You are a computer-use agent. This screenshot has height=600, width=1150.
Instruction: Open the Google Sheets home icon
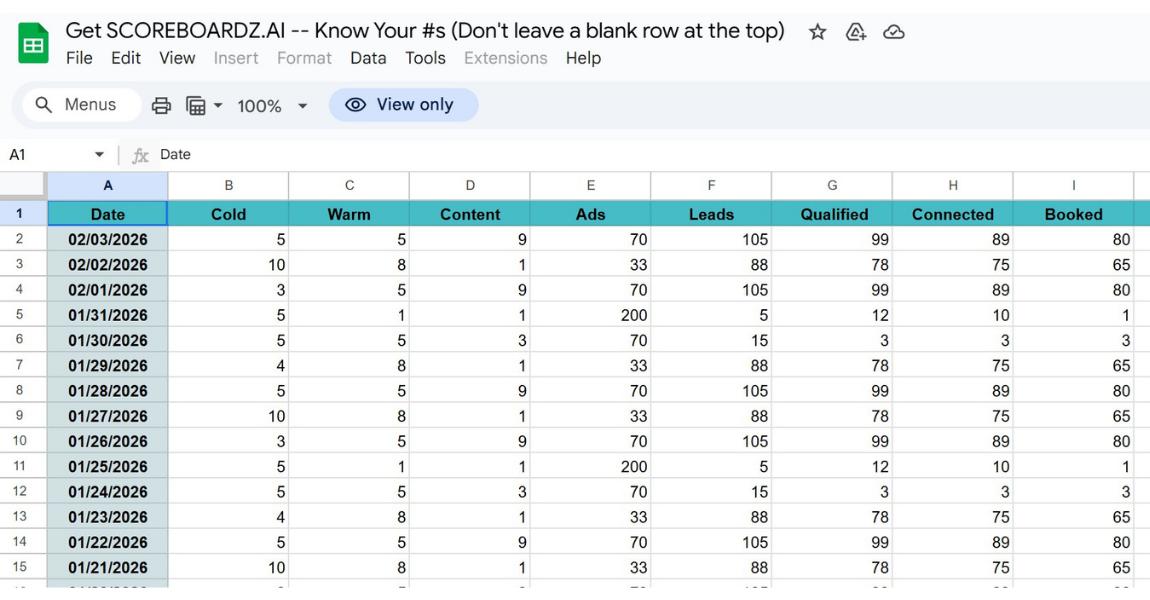(33, 44)
